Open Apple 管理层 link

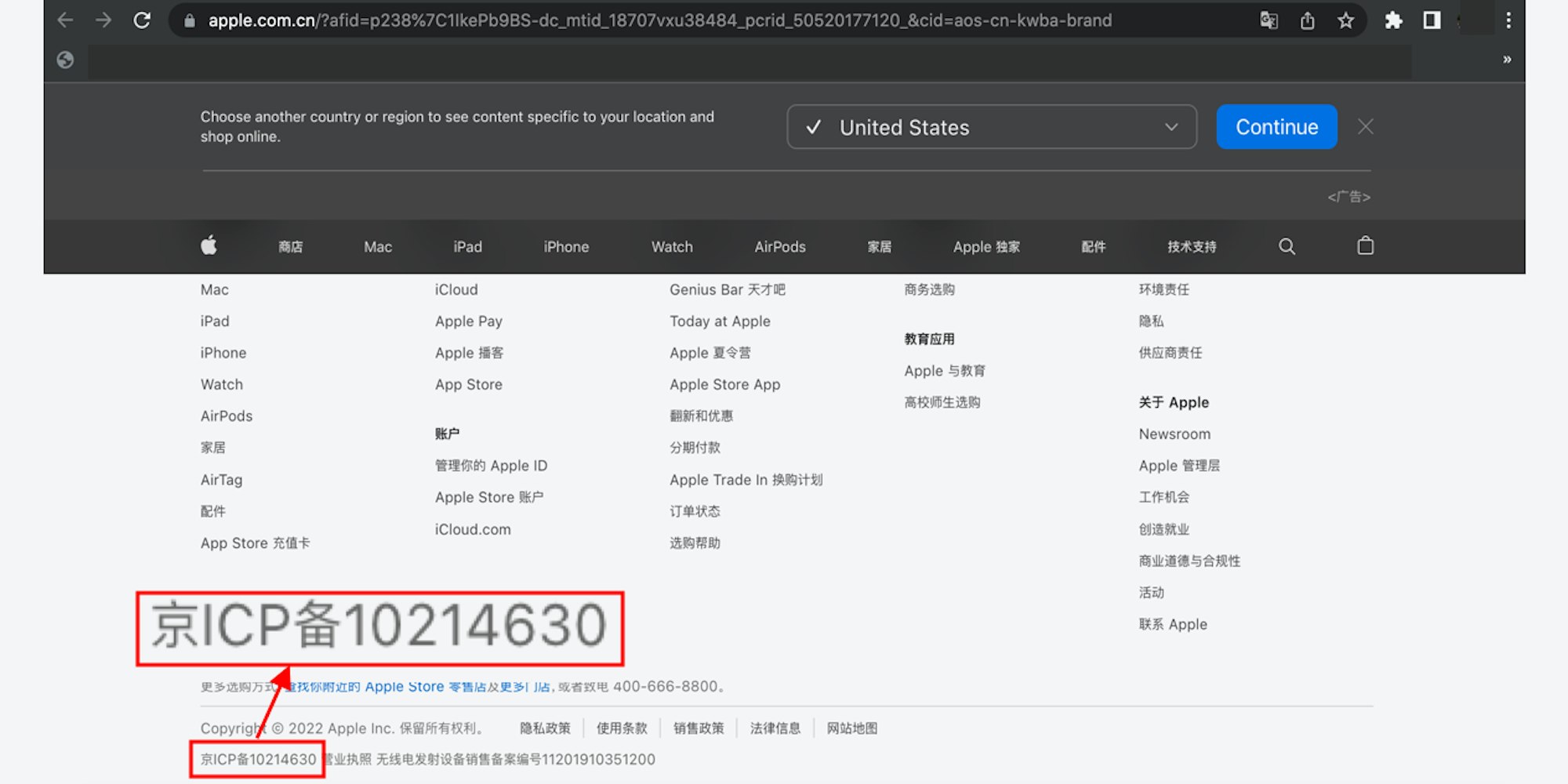[1179, 466]
